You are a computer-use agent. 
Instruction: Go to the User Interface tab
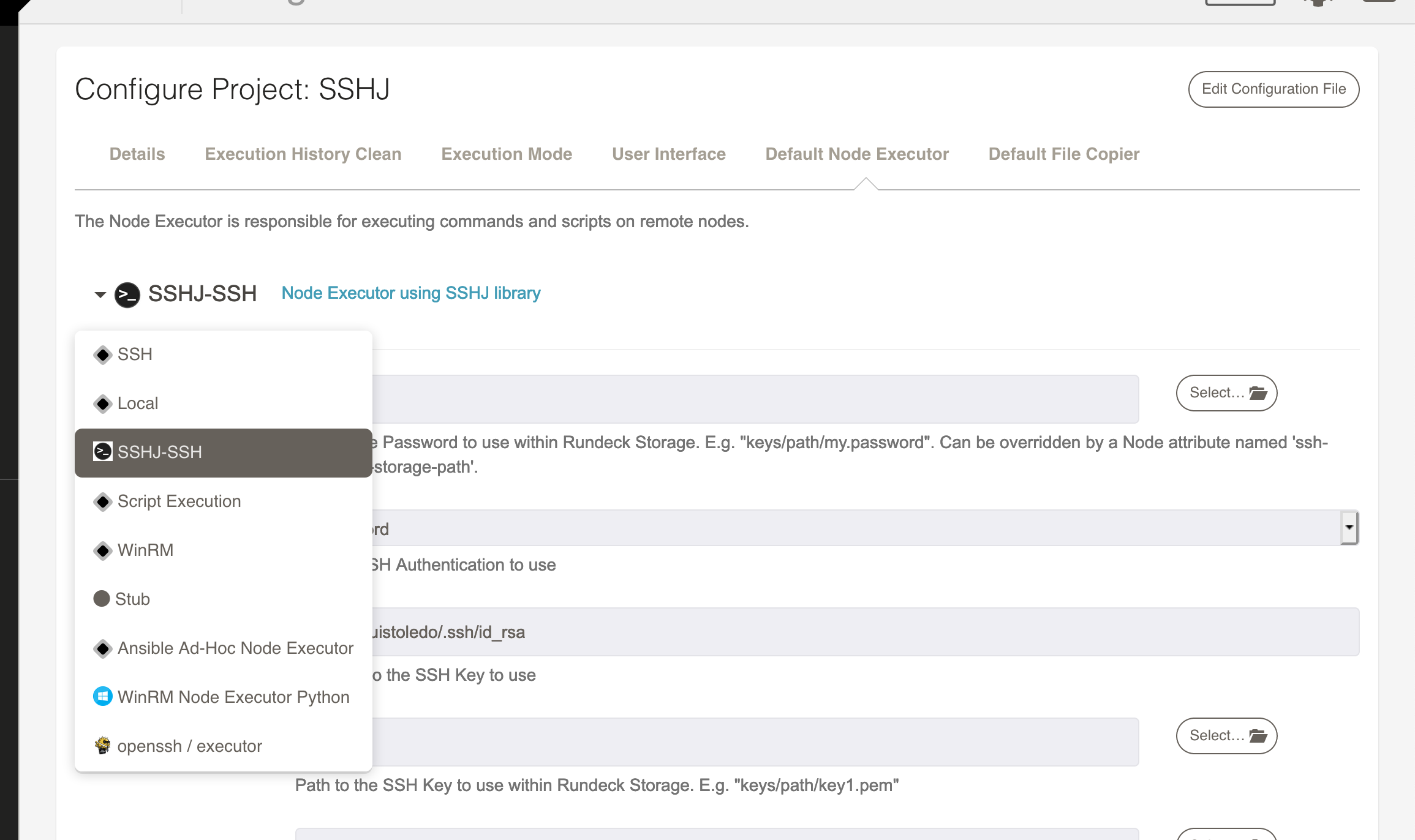point(668,154)
